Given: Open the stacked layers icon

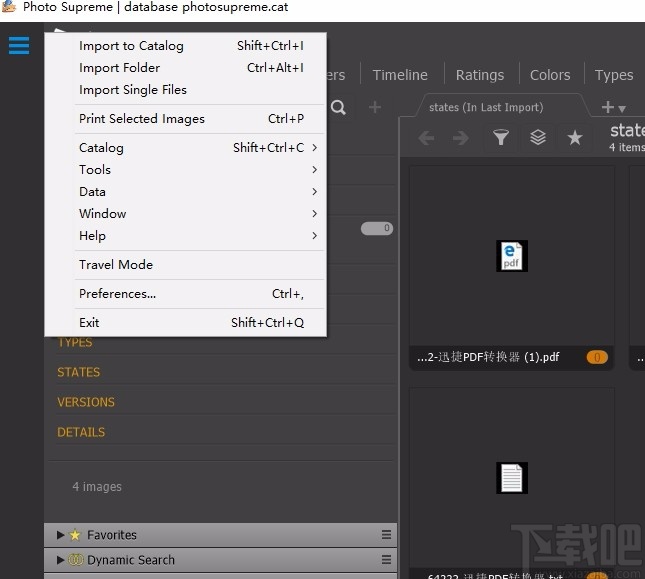Looking at the screenshot, I should pyautogui.click(x=538, y=137).
